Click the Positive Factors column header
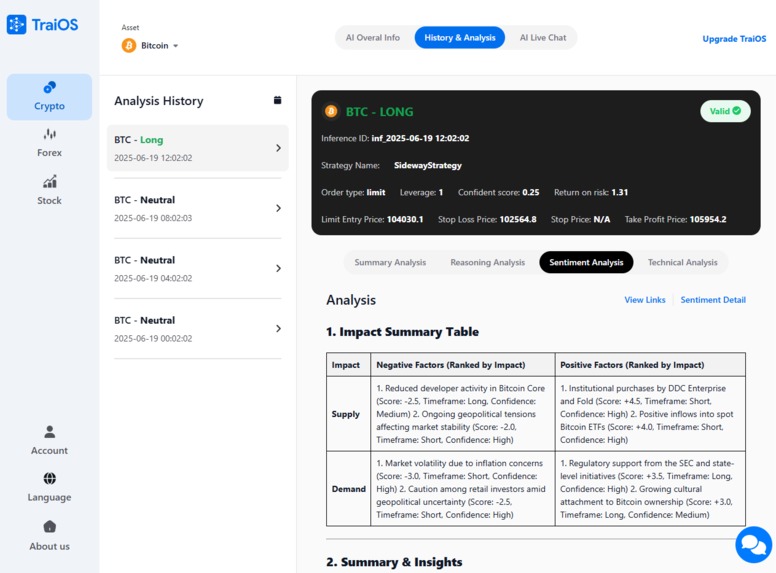Image resolution: width=776 pixels, height=573 pixels. 650,365
